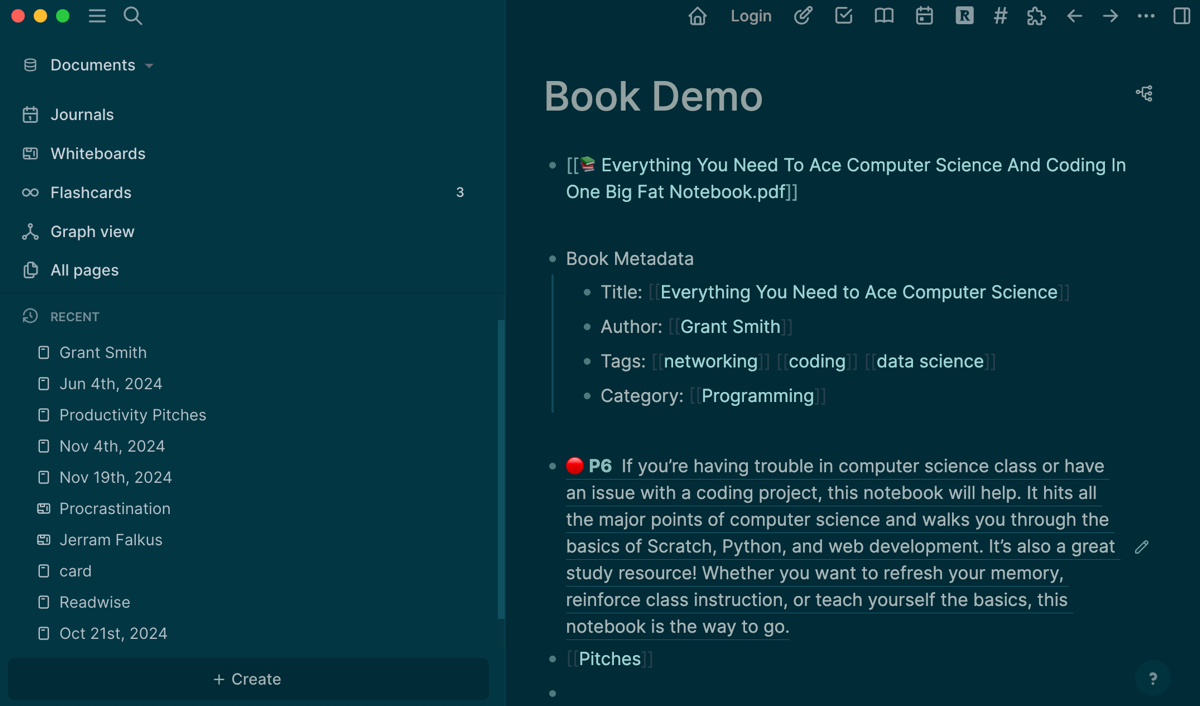Click the Create button
Screen dimensions: 1200x706
(247, 679)
